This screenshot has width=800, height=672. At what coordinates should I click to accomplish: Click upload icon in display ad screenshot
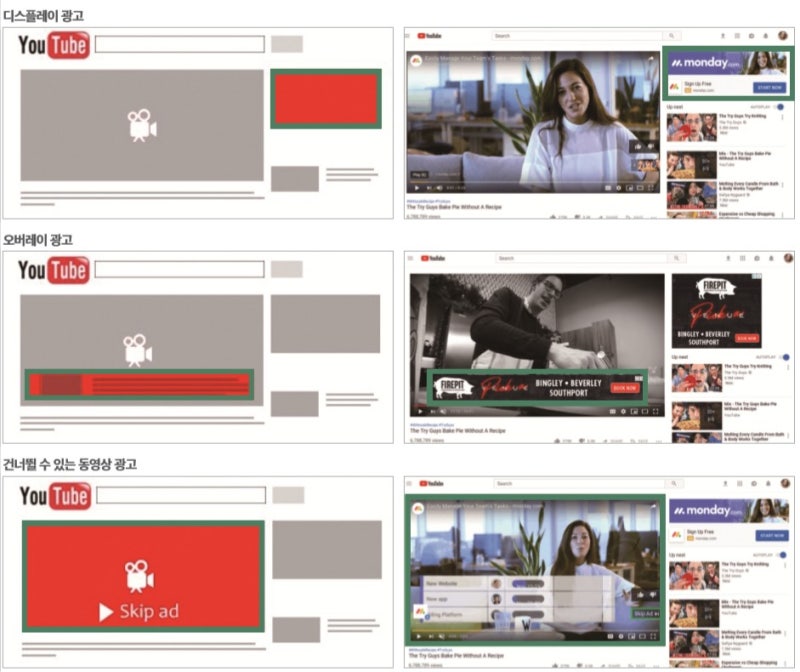tap(722, 36)
